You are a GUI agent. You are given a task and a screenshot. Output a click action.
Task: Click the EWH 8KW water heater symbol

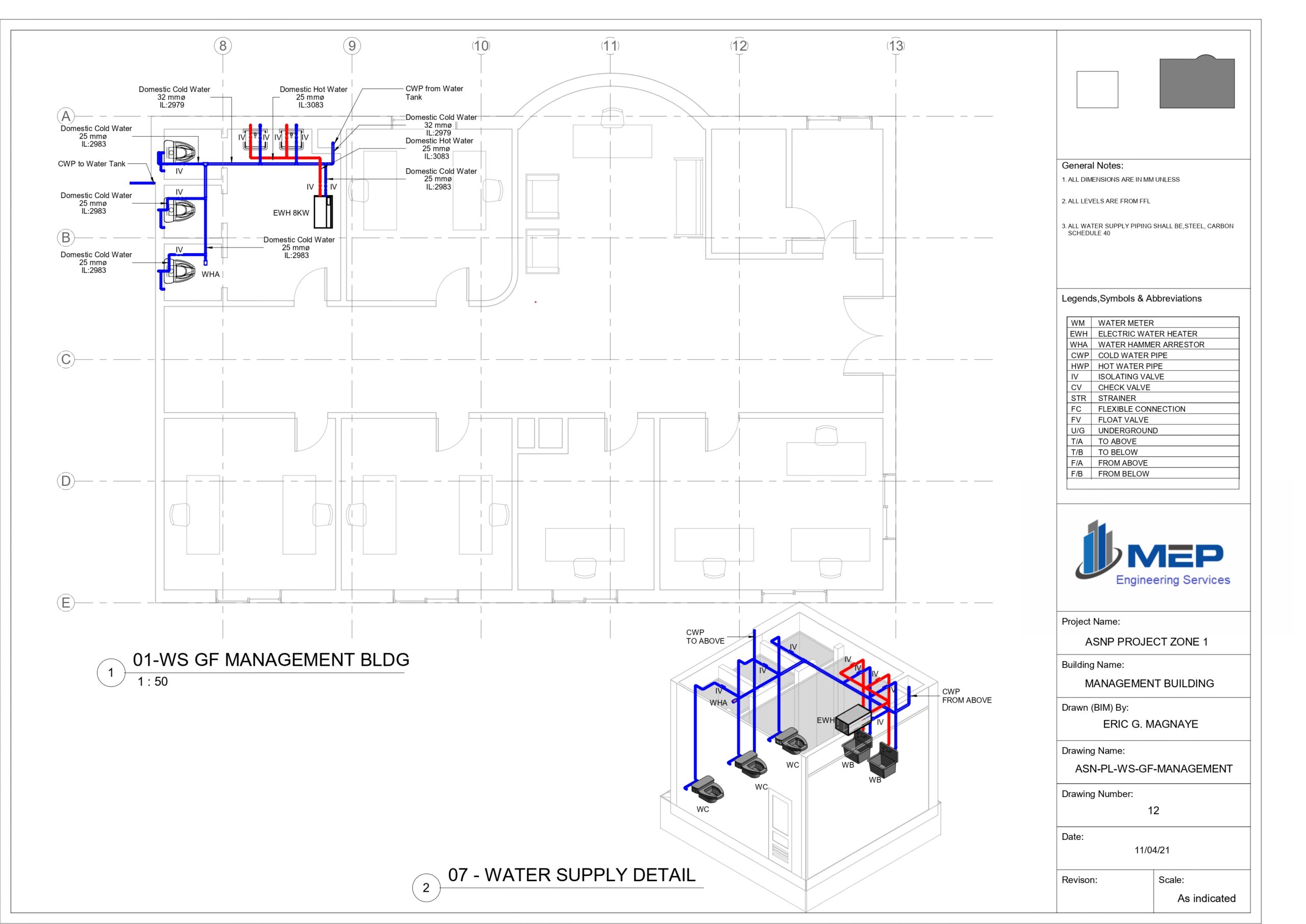click(323, 212)
